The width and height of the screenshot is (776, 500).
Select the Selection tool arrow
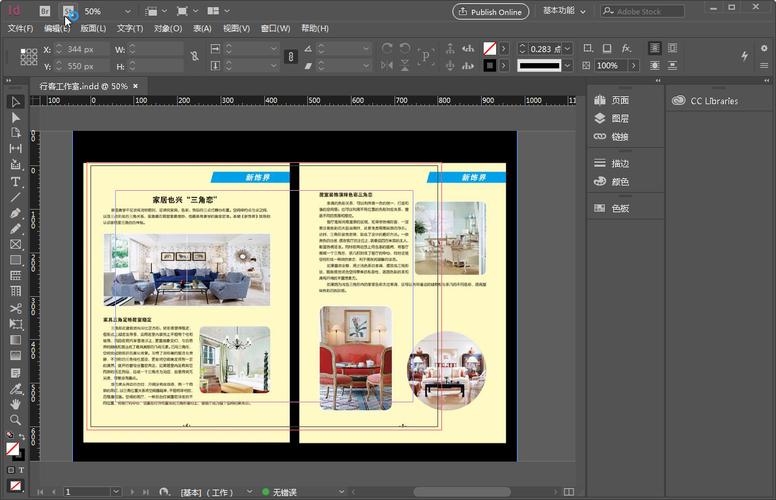(15, 101)
